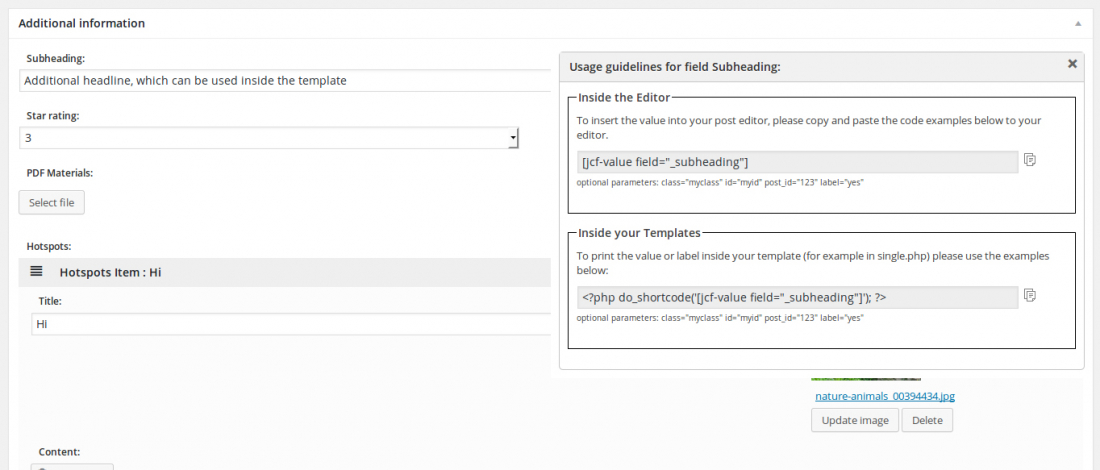The height and width of the screenshot is (470, 1100).
Task: Open the Star rating dropdown
Action: coord(269,138)
